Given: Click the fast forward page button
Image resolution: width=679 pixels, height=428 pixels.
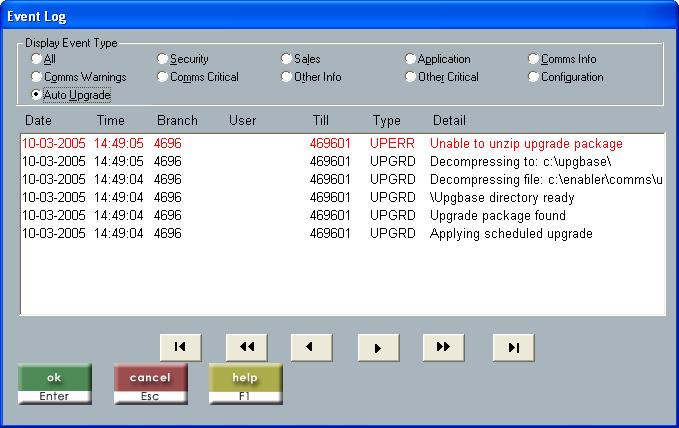Looking at the screenshot, I should tap(443, 347).
